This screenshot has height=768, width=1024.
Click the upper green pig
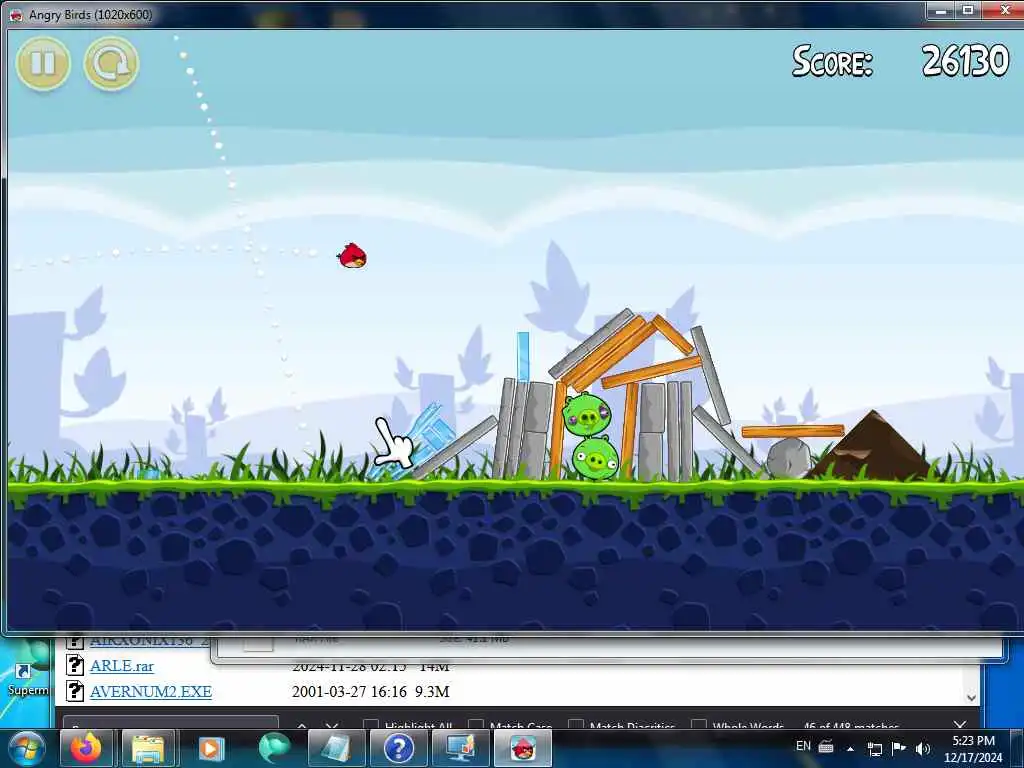point(586,413)
